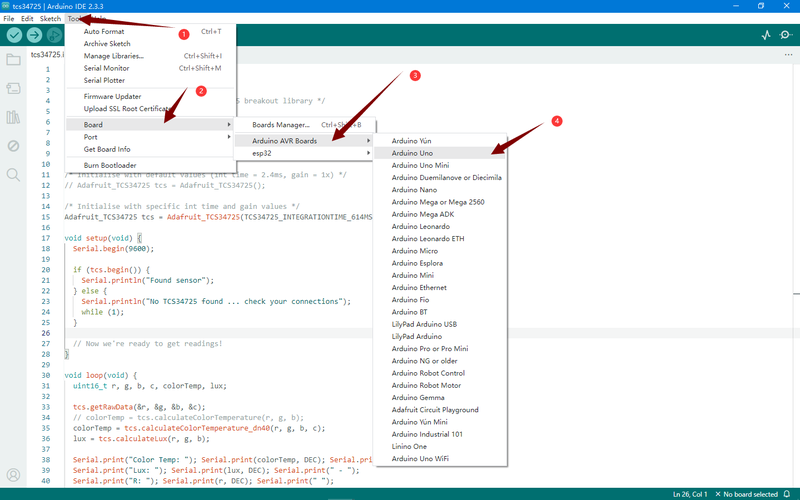This screenshot has width=800, height=500.
Task: Select Arduino Fio board
Action: [440, 300]
